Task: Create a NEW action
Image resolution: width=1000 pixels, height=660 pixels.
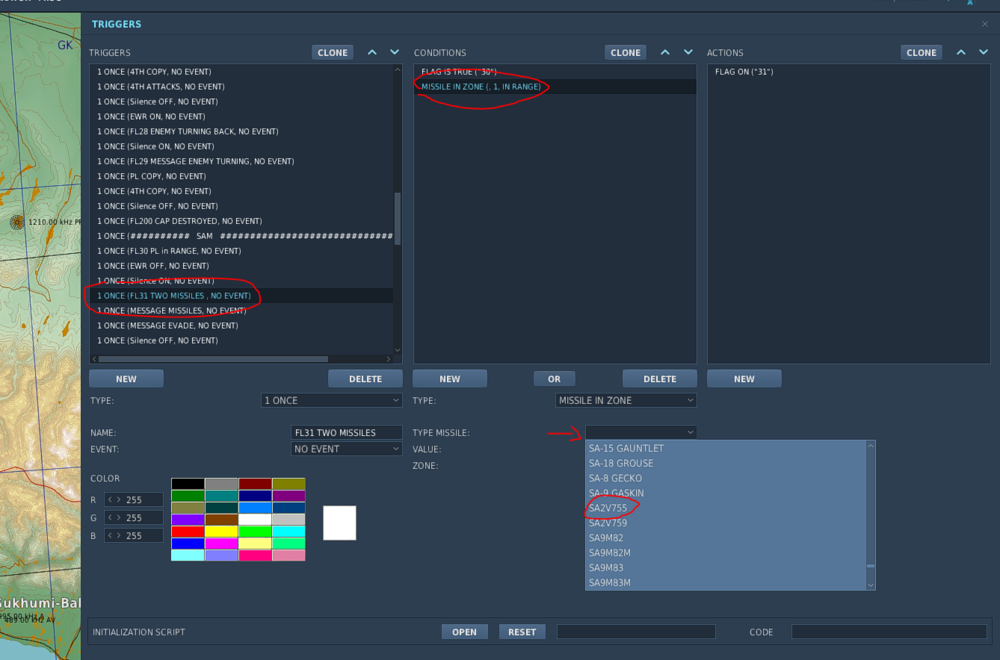Action: point(744,379)
